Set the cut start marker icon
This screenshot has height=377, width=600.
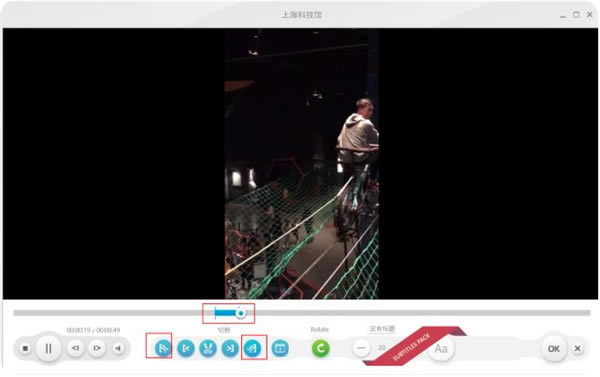tap(163, 348)
